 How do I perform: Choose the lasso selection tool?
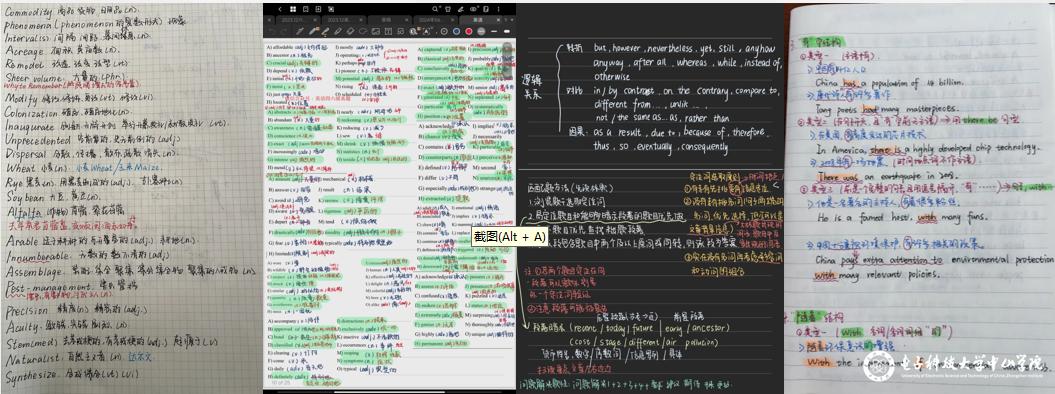(363, 31)
